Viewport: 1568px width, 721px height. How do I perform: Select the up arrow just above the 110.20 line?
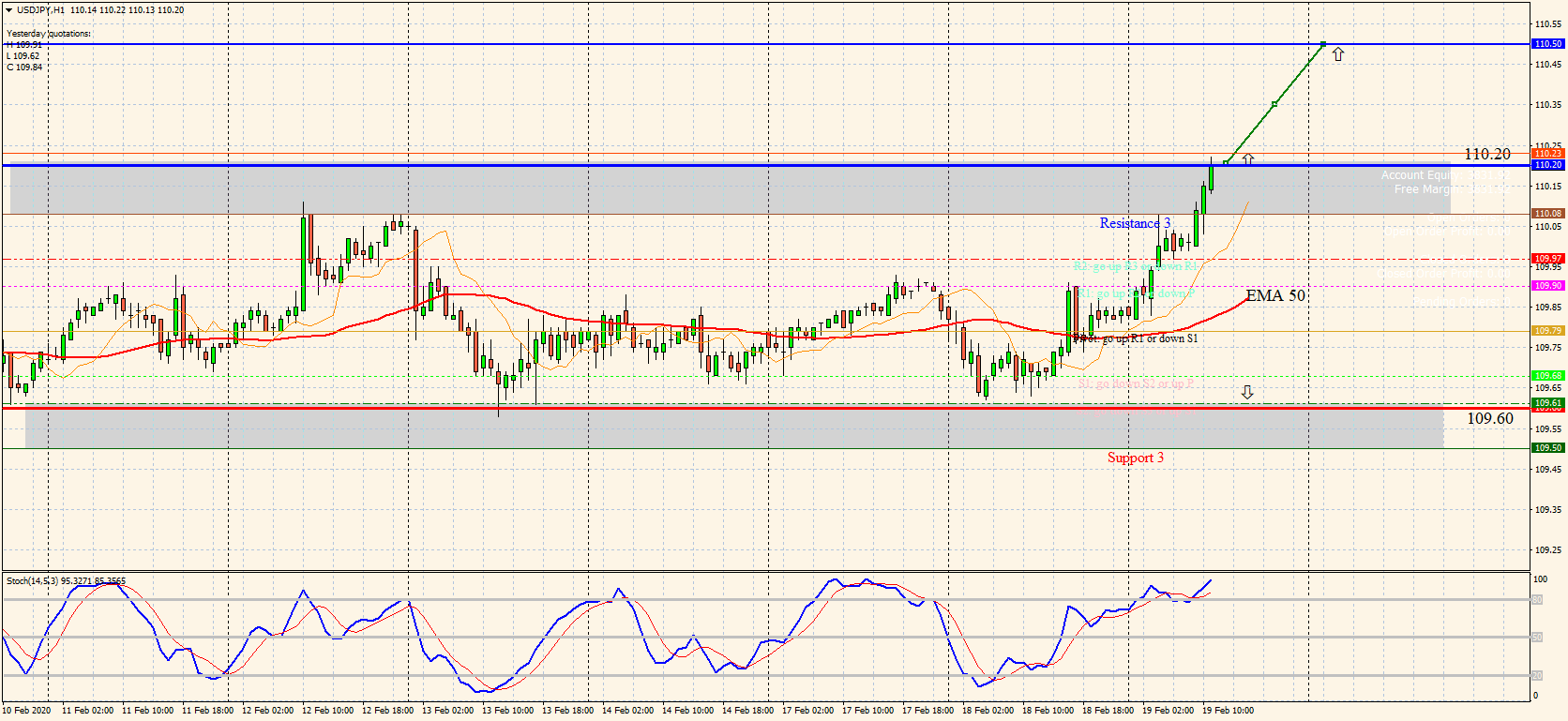click(1248, 158)
